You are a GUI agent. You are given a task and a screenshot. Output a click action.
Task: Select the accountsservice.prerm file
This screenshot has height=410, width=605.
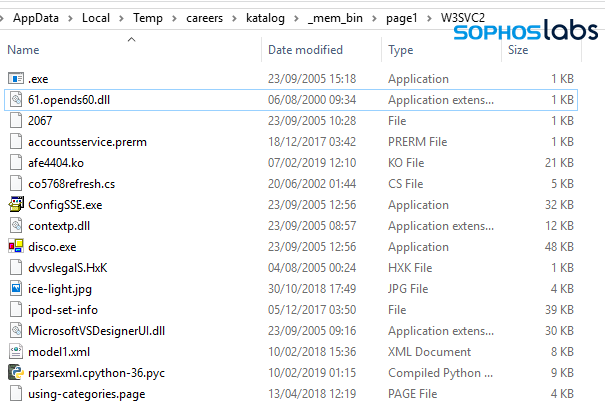(x=87, y=141)
